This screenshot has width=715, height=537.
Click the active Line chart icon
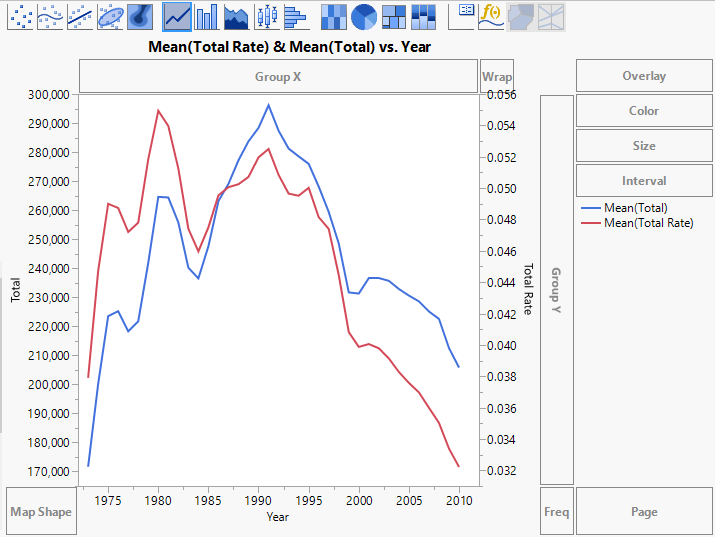coord(177,16)
